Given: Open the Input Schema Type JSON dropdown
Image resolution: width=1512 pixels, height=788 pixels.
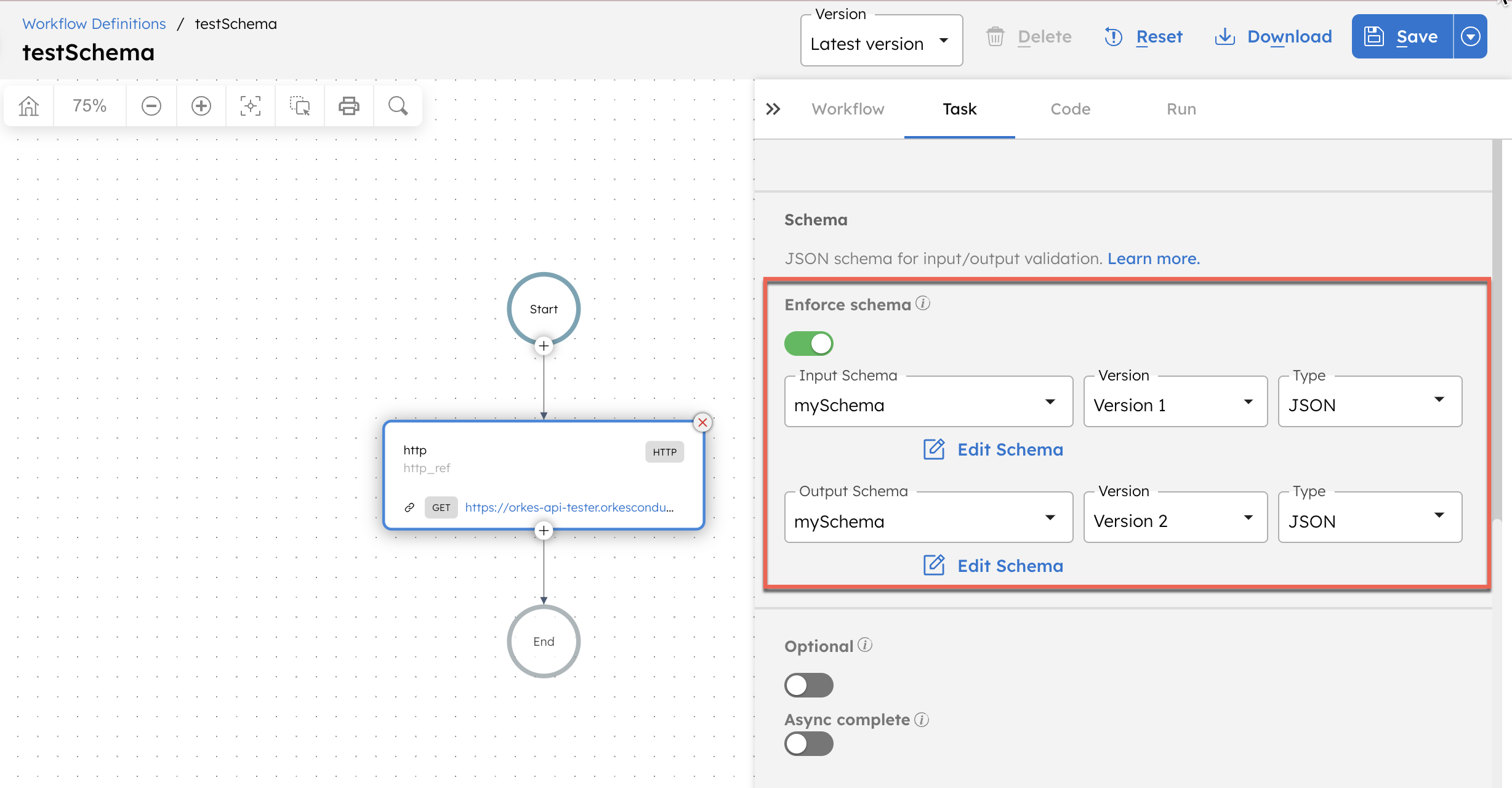Looking at the screenshot, I should pos(1370,402).
